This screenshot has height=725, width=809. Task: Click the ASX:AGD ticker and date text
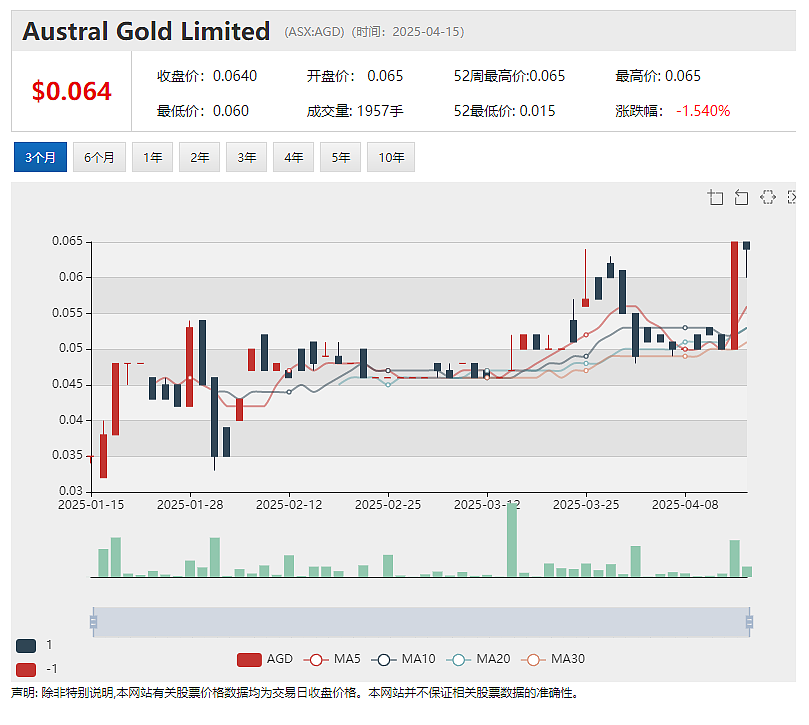(x=374, y=32)
